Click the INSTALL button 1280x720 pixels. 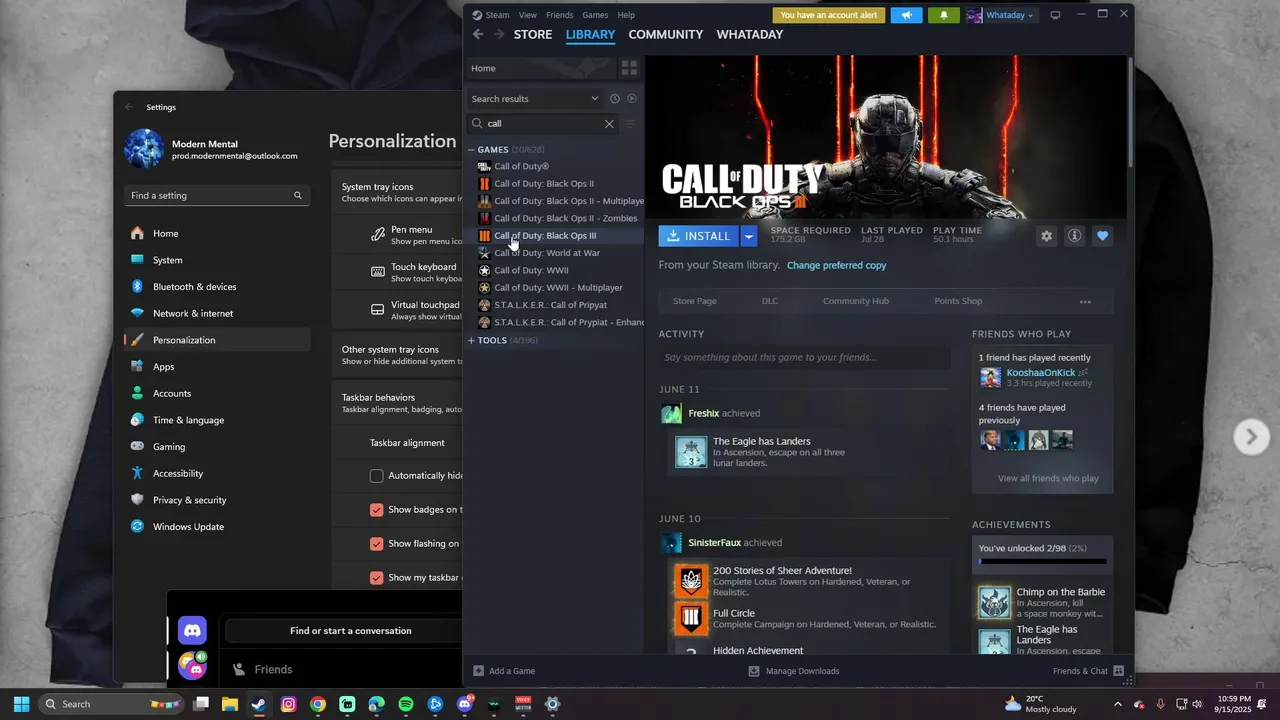pos(699,236)
